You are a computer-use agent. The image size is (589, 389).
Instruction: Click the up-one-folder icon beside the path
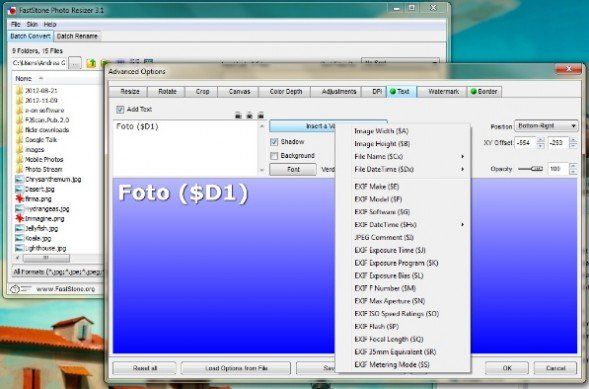pyautogui.click(x=91, y=63)
